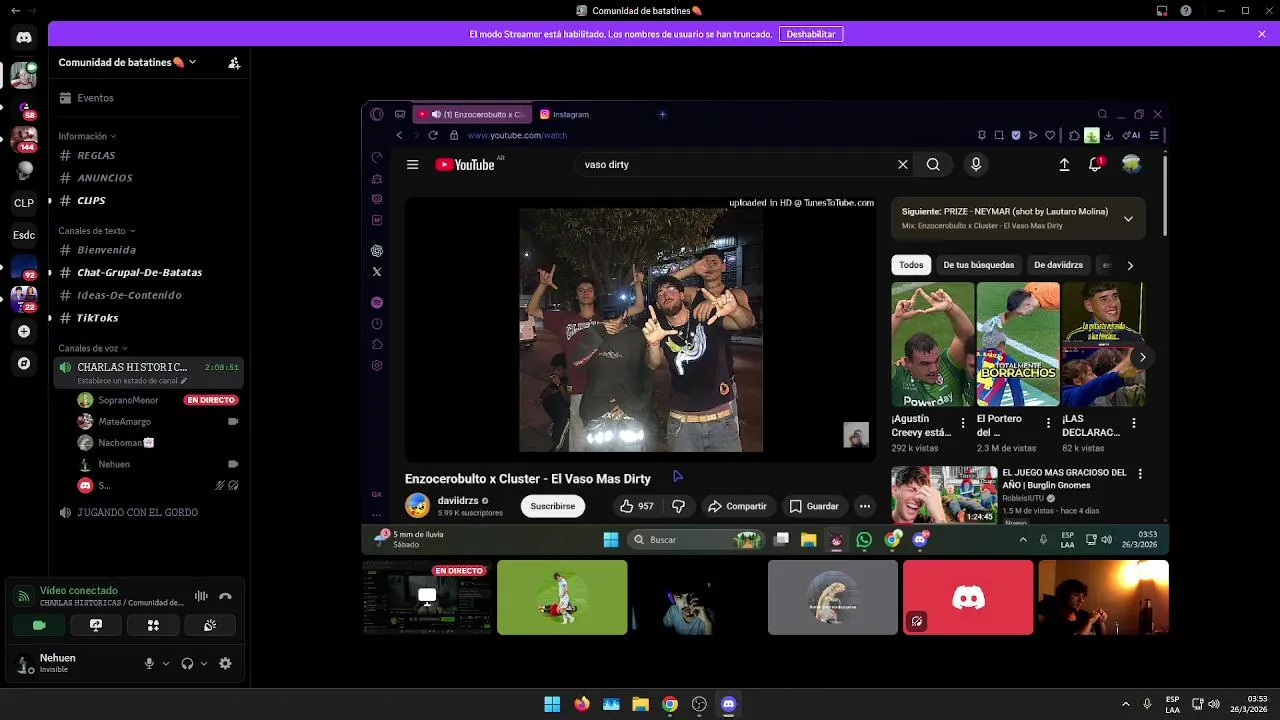Open the SopranoMenor live stream entry
The image size is (1280, 720).
(x=157, y=400)
